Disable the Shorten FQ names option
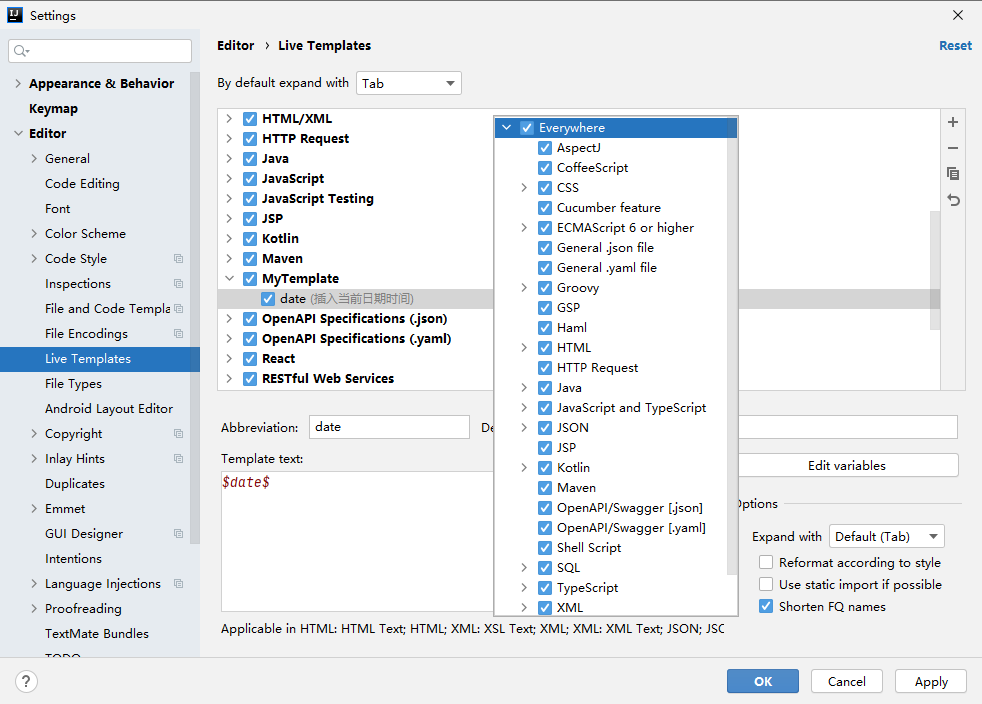This screenshot has height=704, width=982. click(x=766, y=607)
